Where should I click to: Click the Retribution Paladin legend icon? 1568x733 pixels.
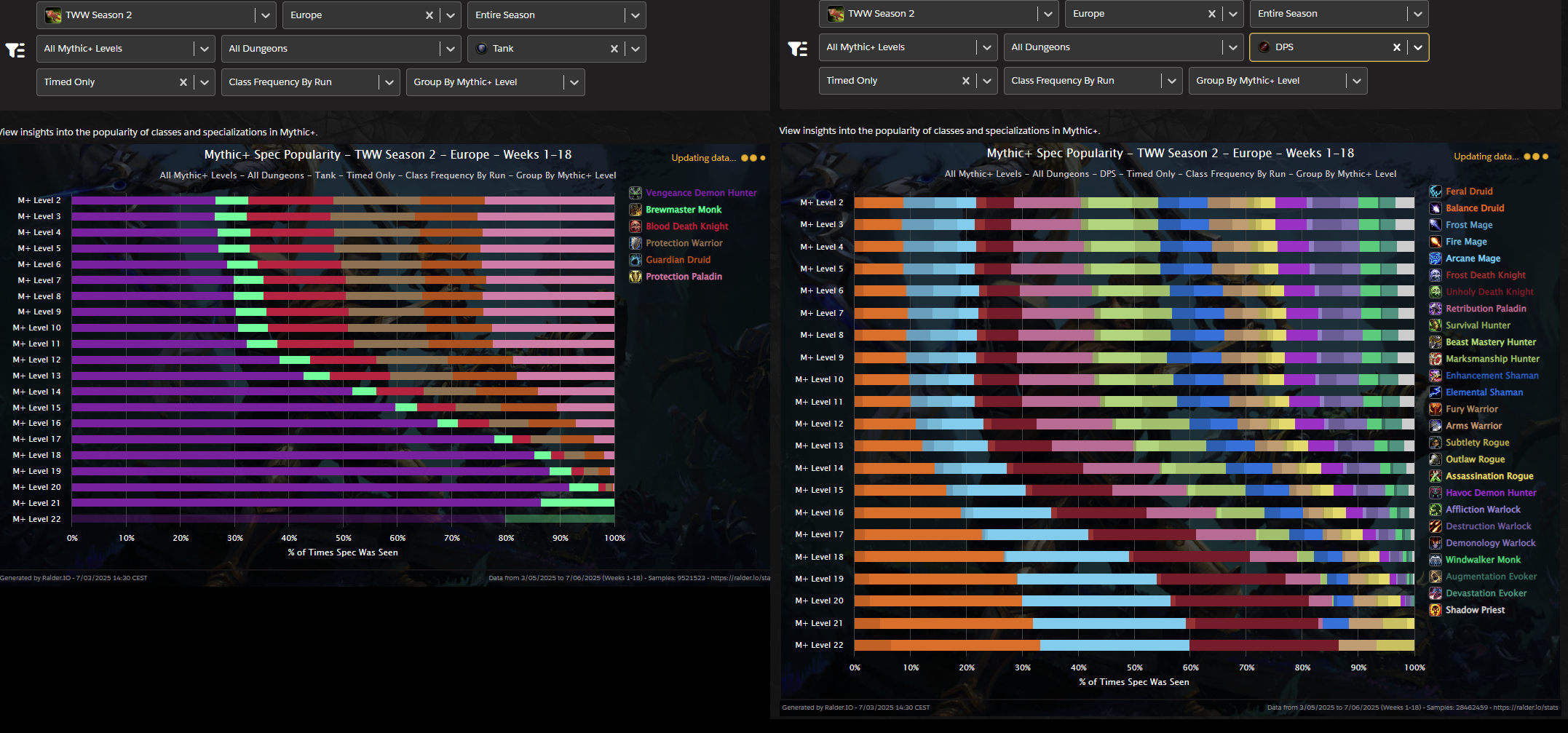(x=1436, y=309)
